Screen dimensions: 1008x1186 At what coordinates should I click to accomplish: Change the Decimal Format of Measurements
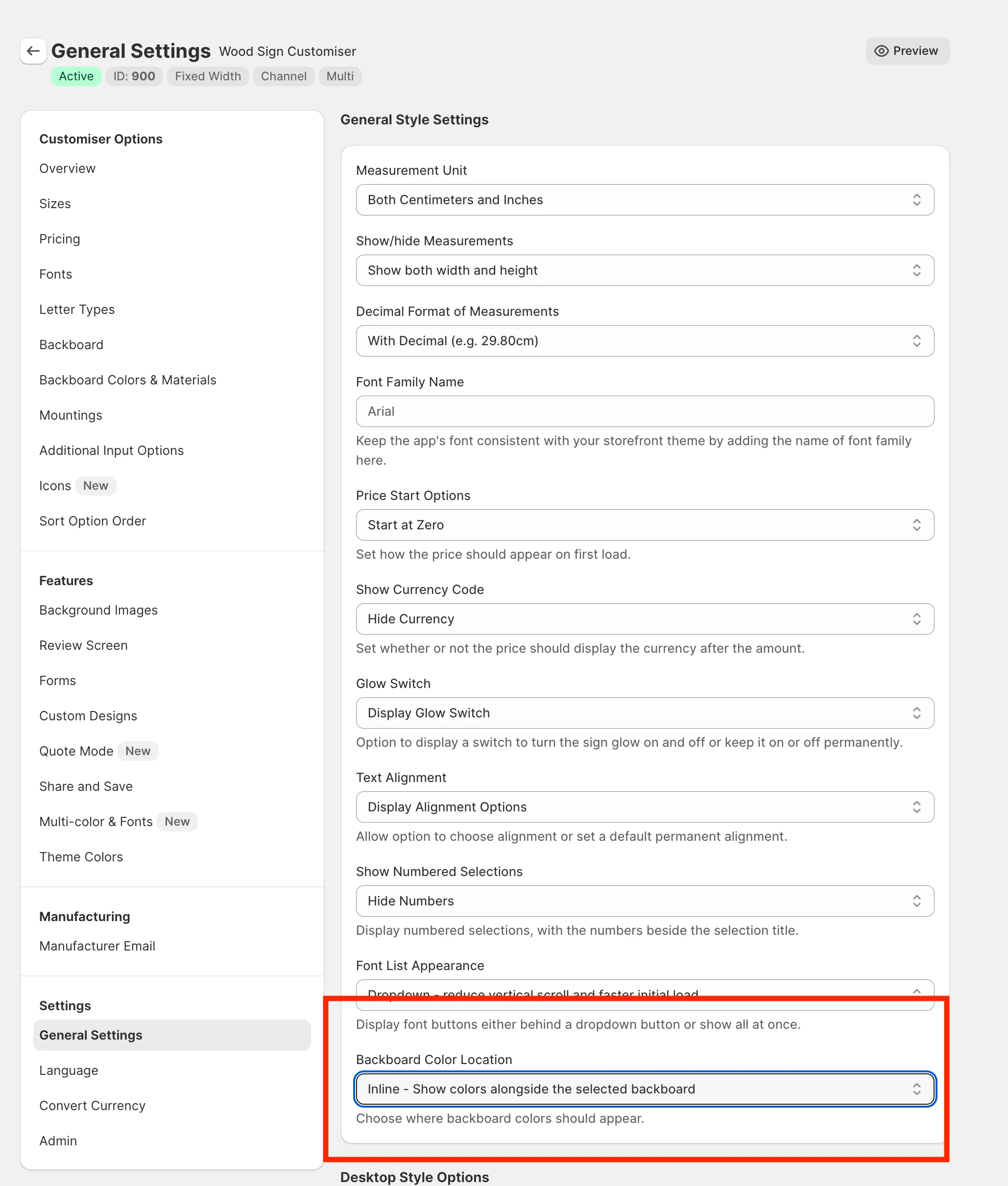coord(645,340)
